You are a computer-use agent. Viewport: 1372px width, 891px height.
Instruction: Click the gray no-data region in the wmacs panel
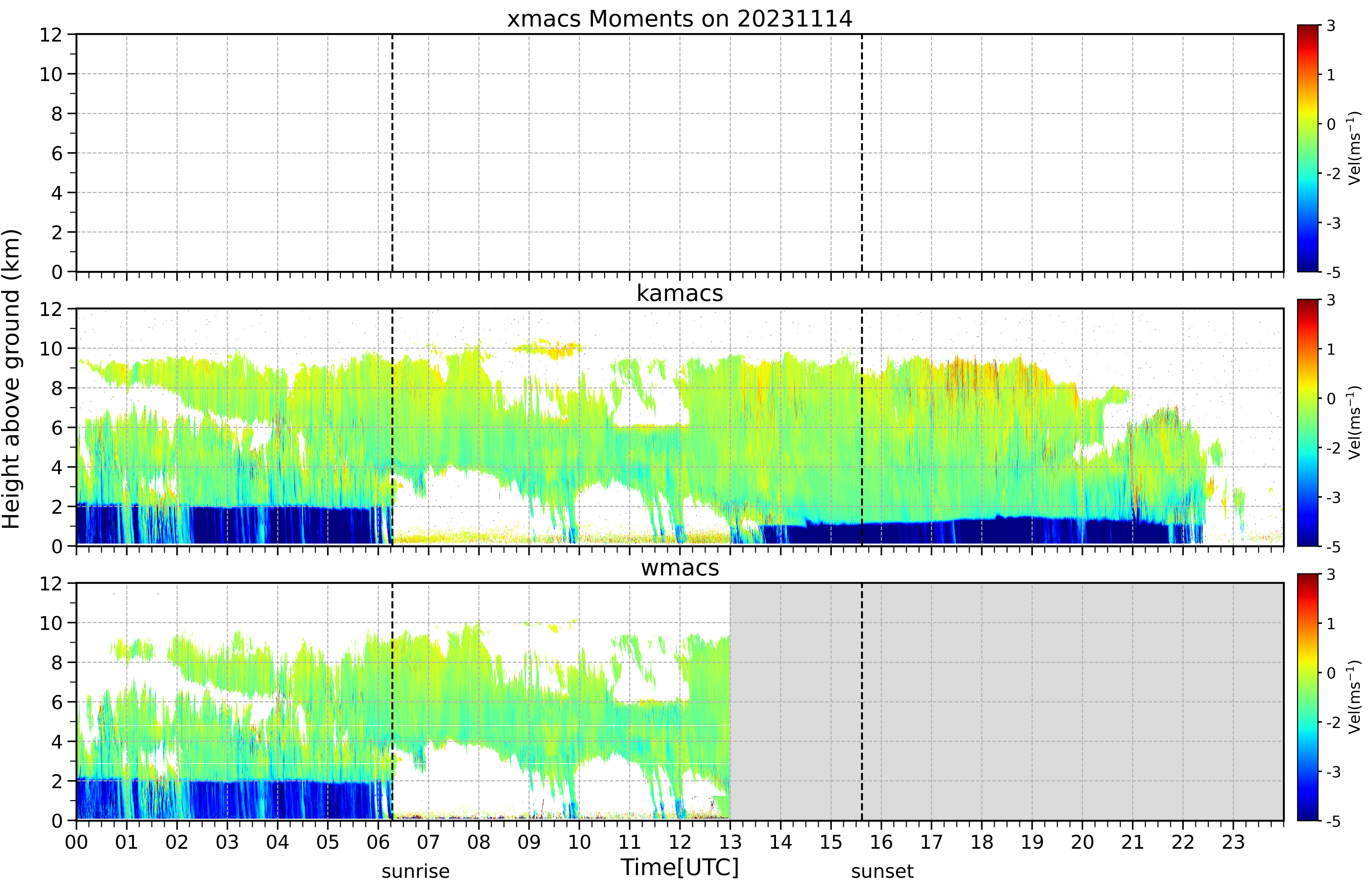point(1006,702)
